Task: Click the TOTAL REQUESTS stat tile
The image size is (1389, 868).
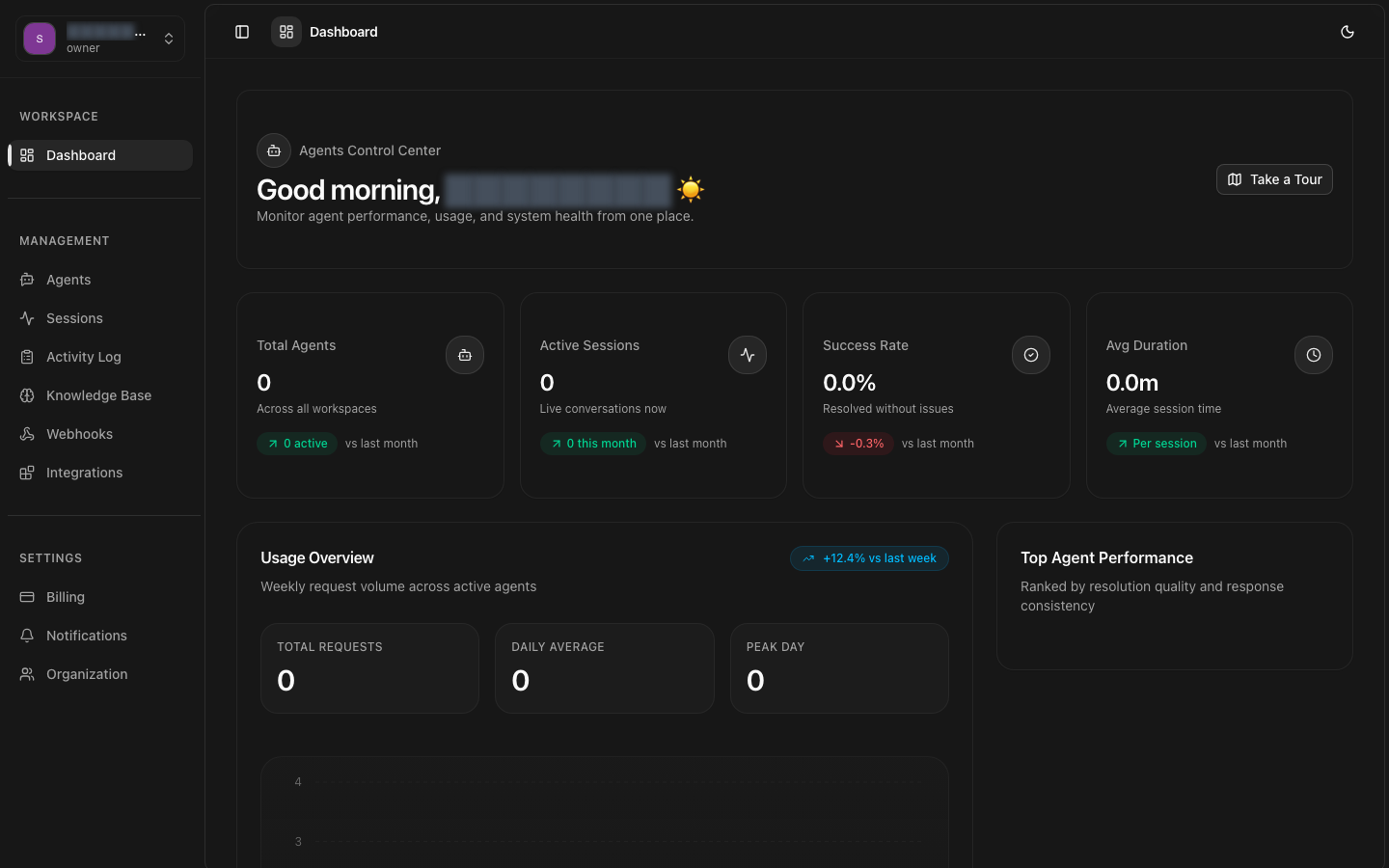Action: [x=369, y=668]
